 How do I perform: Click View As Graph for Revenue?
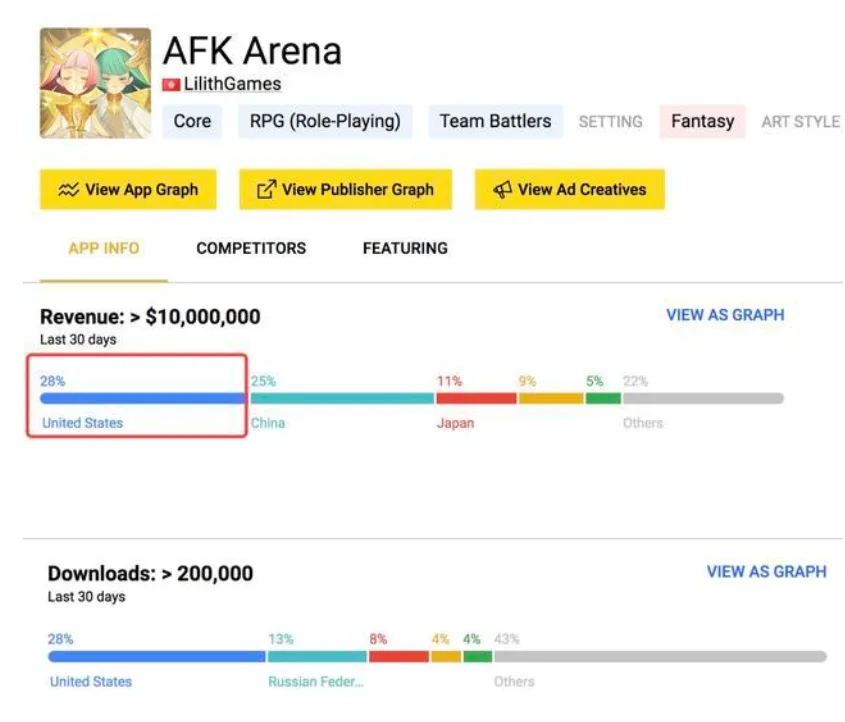(725, 315)
